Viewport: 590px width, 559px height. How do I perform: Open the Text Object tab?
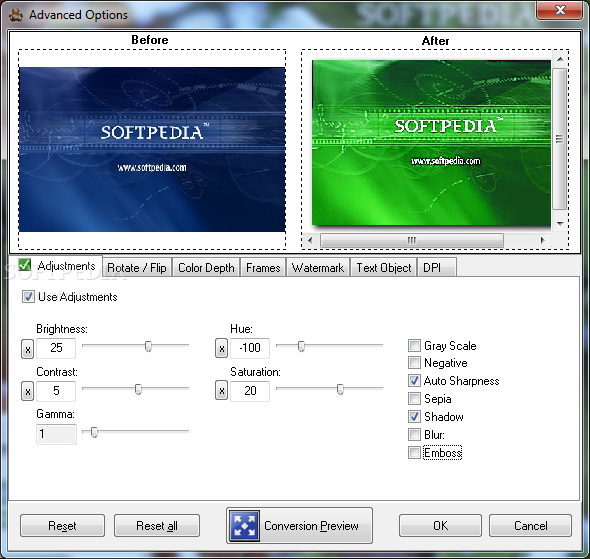coord(384,267)
